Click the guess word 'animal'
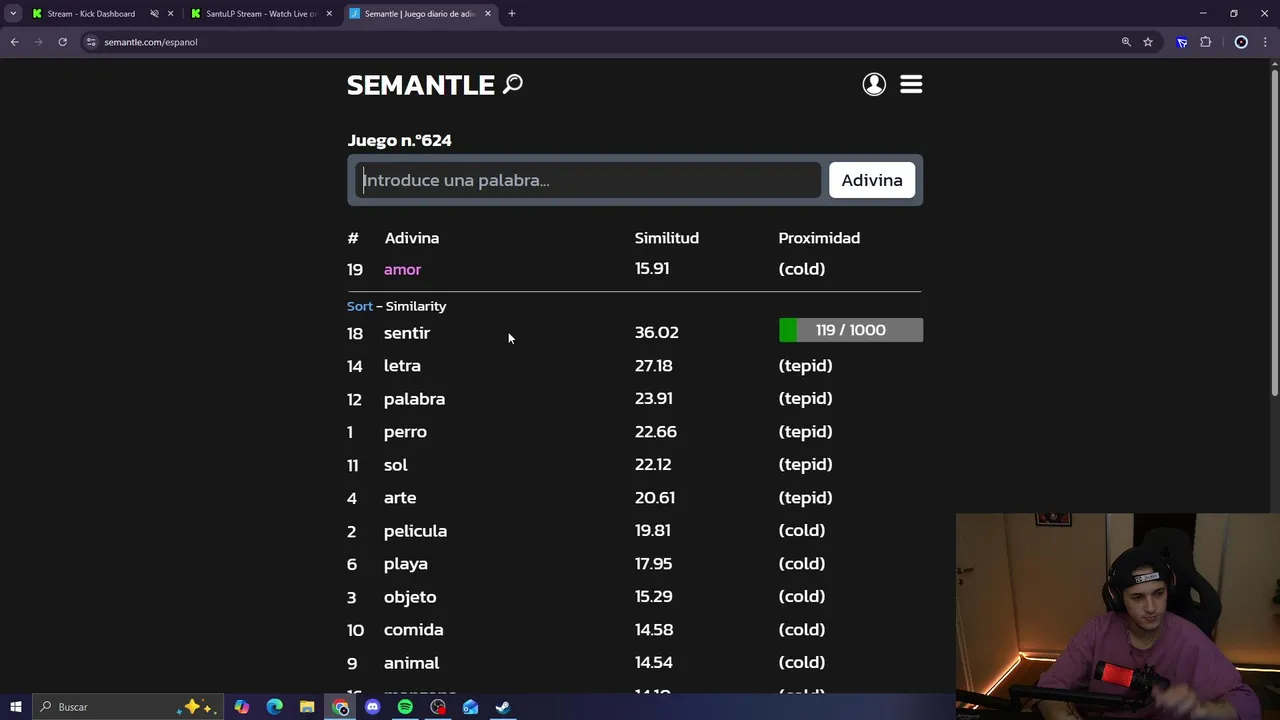Image resolution: width=1280 pixels, height=720 pixels. point(412,663)
